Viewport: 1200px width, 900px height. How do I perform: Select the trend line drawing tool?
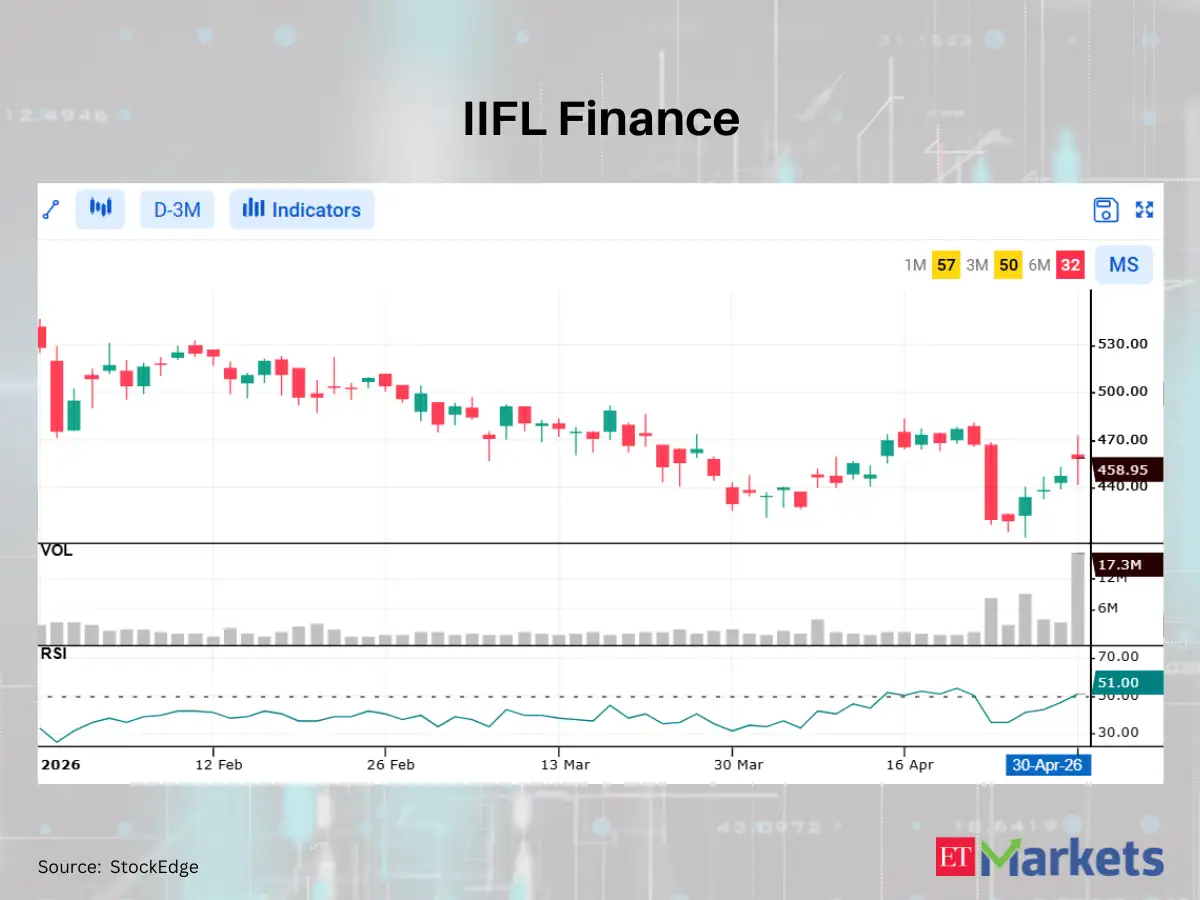[x=52, y=209]
